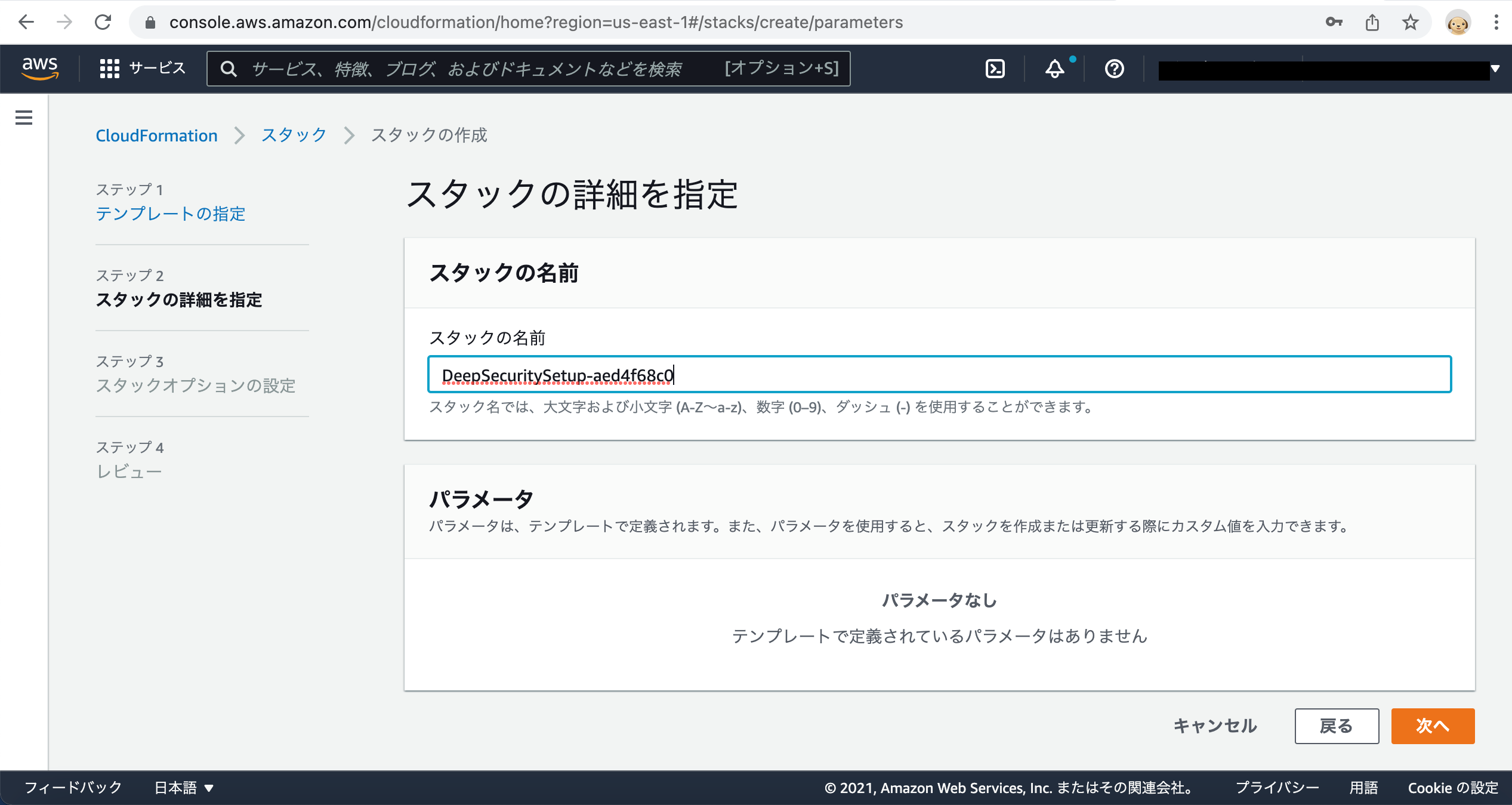Click the share page icon
The width and height of the screenshot is (1512, 805).
[x=1372, y=23]
